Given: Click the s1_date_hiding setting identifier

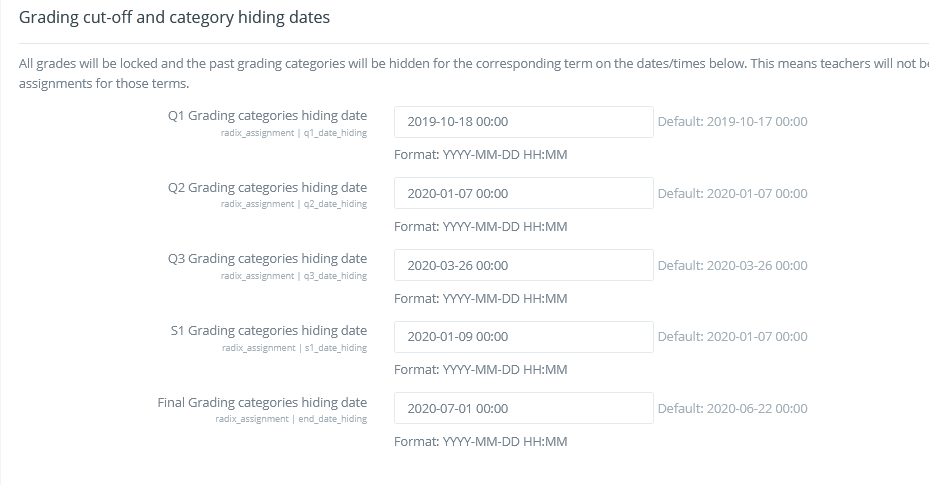Looking at the screenshot, I should [336, 348].
